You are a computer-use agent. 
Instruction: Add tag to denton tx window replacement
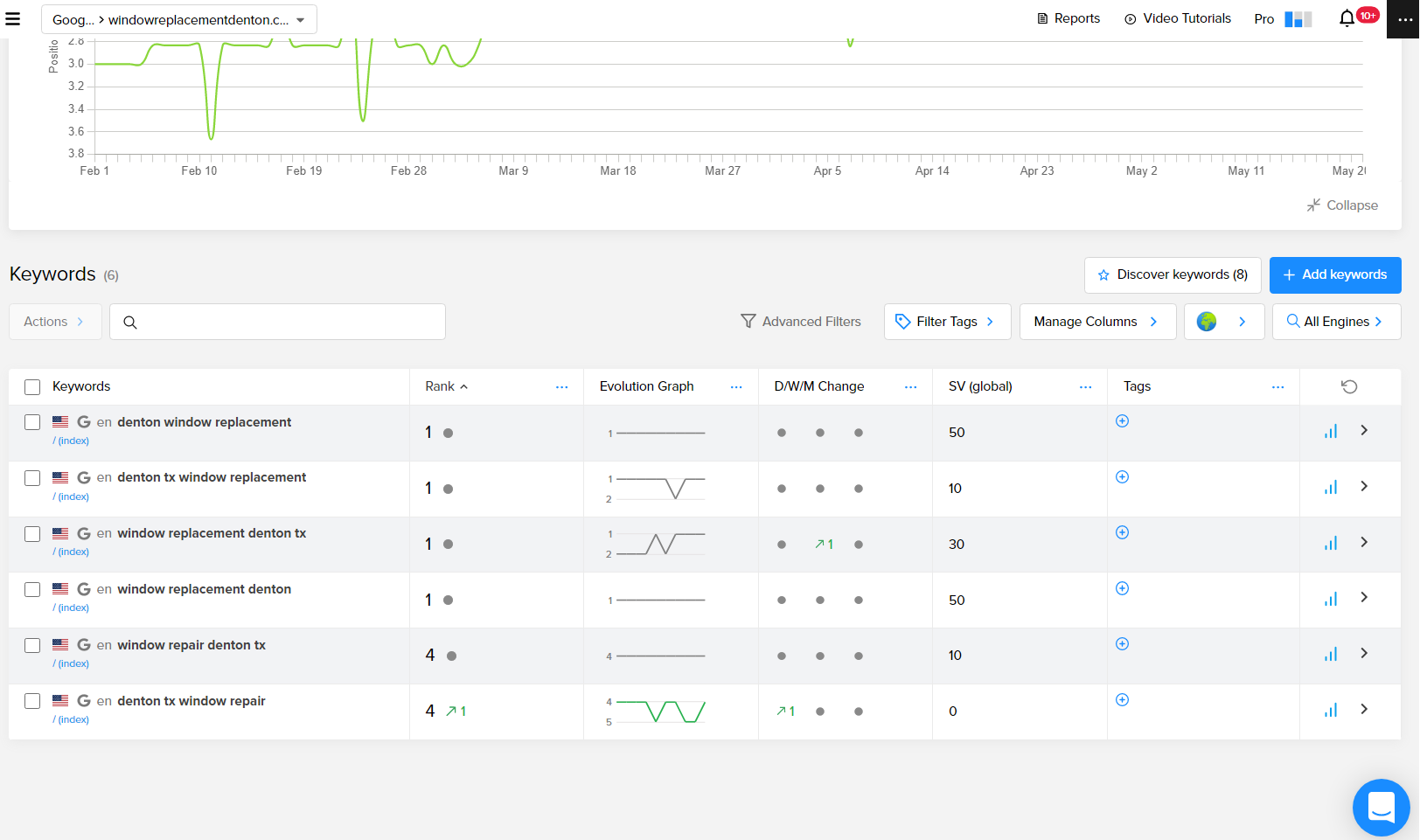pyautogui.click(x=1123, y=477)
